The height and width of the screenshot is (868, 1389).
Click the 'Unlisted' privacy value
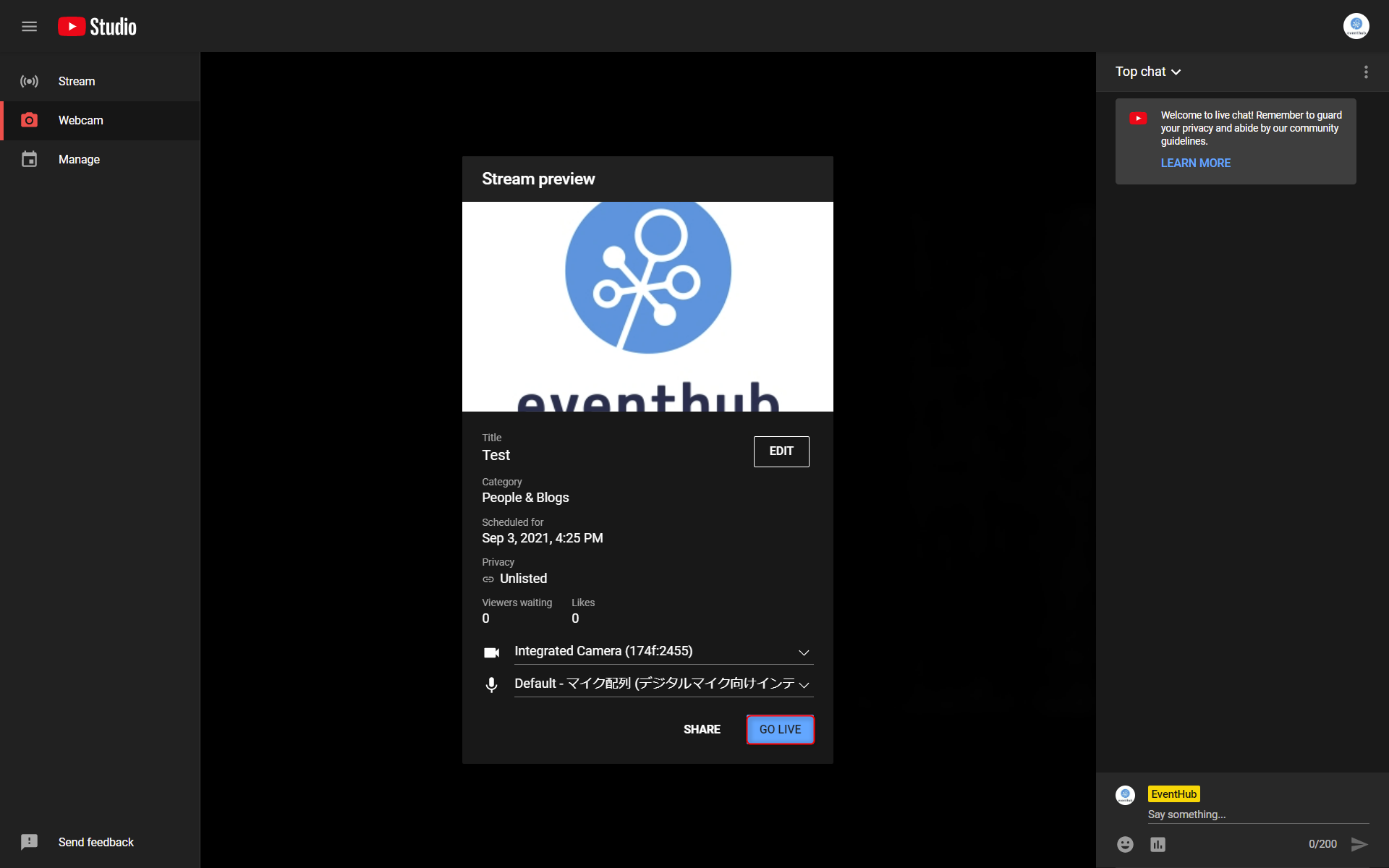pos(523,579)
